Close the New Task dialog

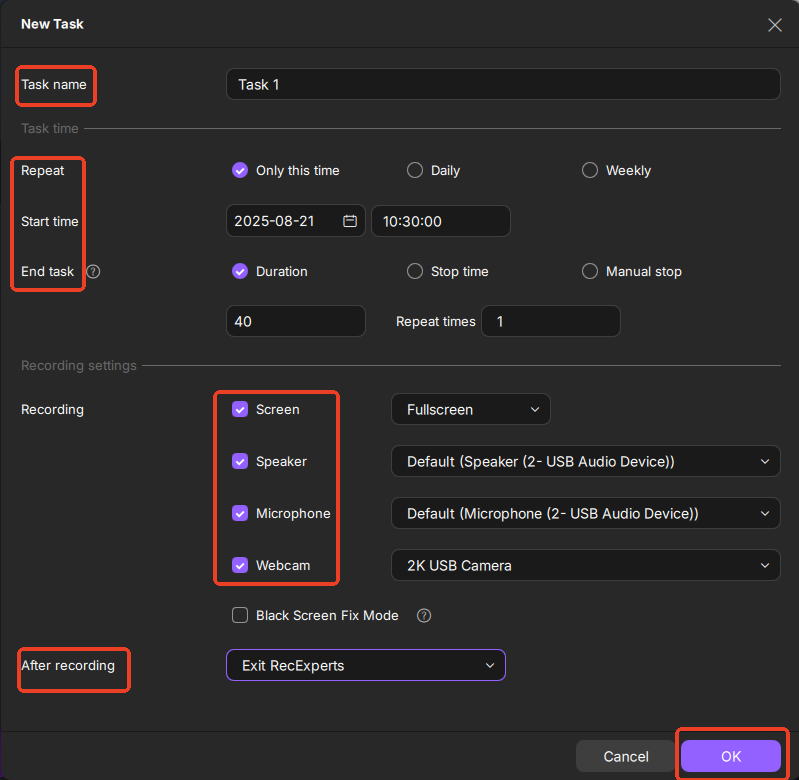click(x=775, y=25)
